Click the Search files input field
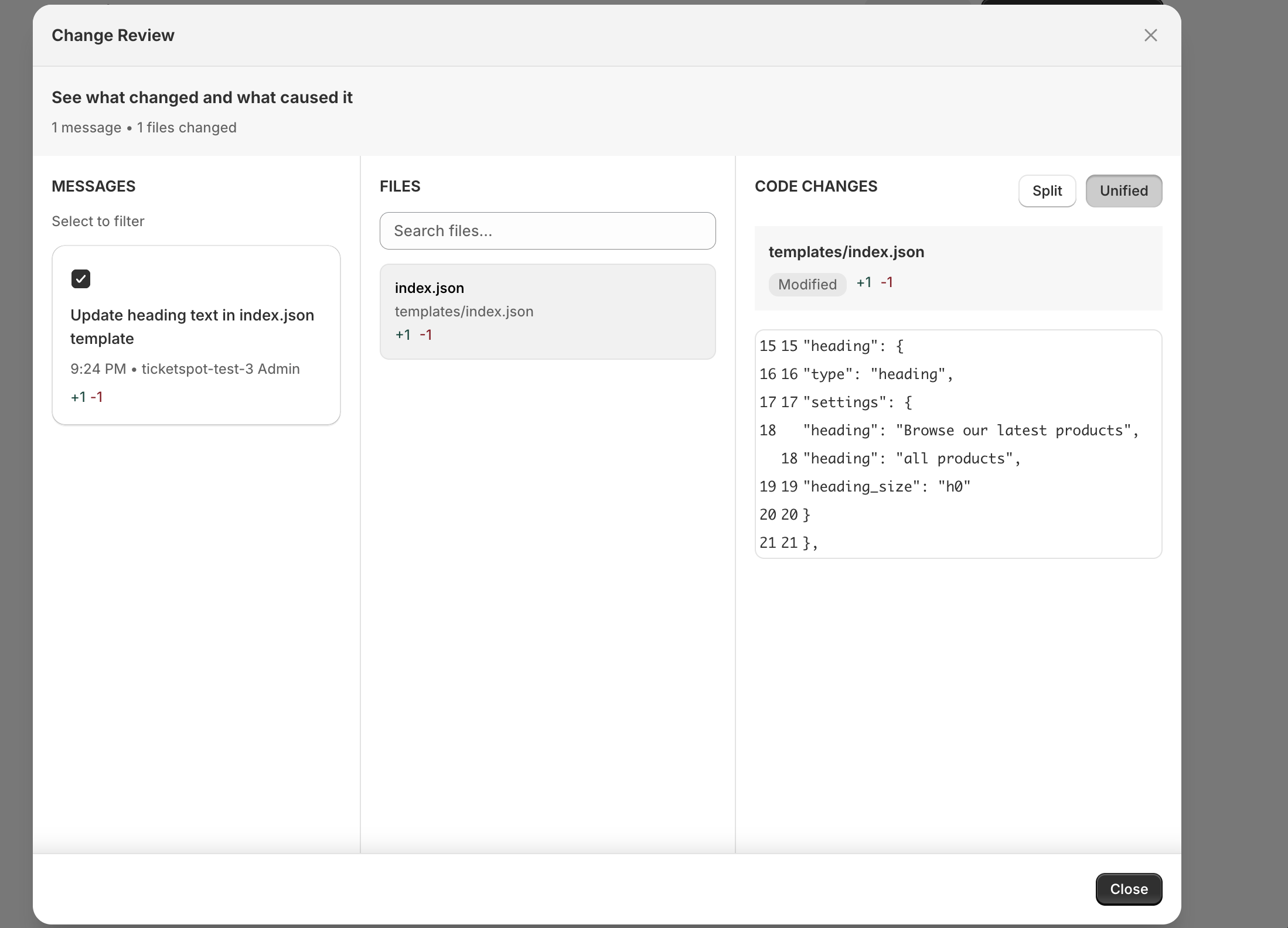The height and width of the screenshot is (928, 1288). click(x=547, y=231)
